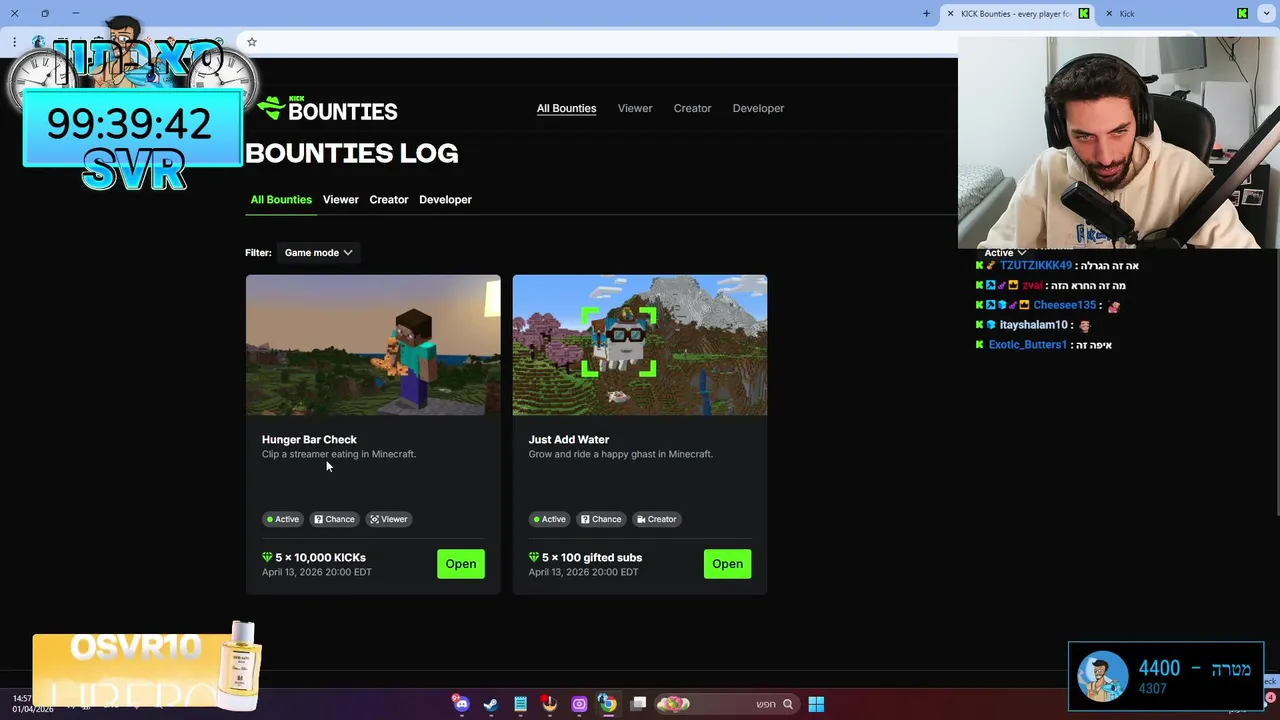Screen dimensions: 1280x720
Task: Select All Bounties in top navigation
Action: 566,108
